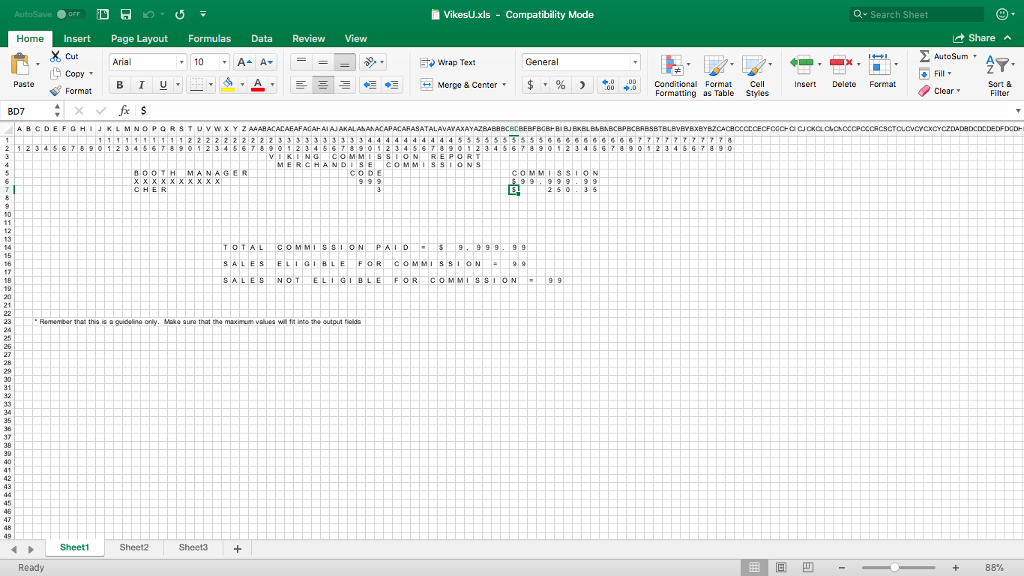Click Increase Decimal icon
This screenshot has height=576, width=1024.
coord(608,85)
